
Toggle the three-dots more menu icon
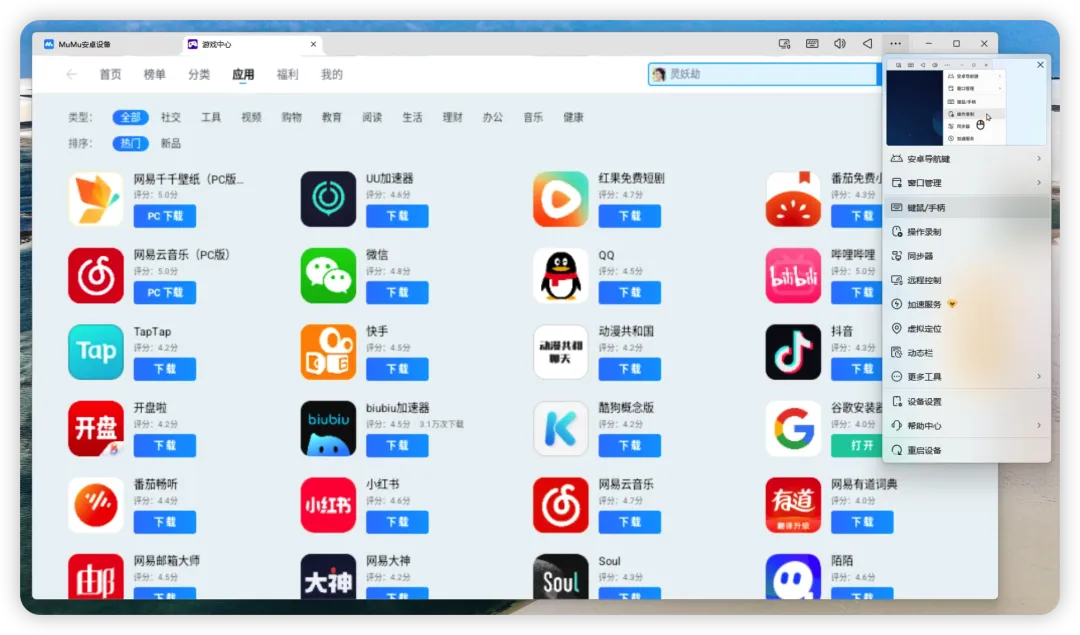click(895, 43)
